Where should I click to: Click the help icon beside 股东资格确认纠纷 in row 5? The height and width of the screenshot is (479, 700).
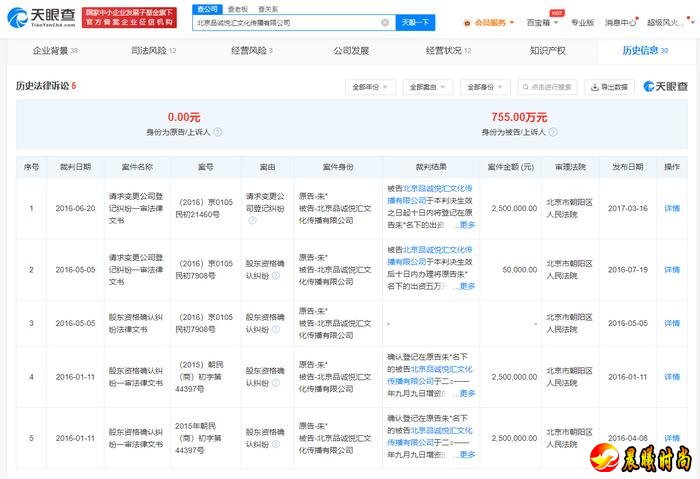pos(276,444)
